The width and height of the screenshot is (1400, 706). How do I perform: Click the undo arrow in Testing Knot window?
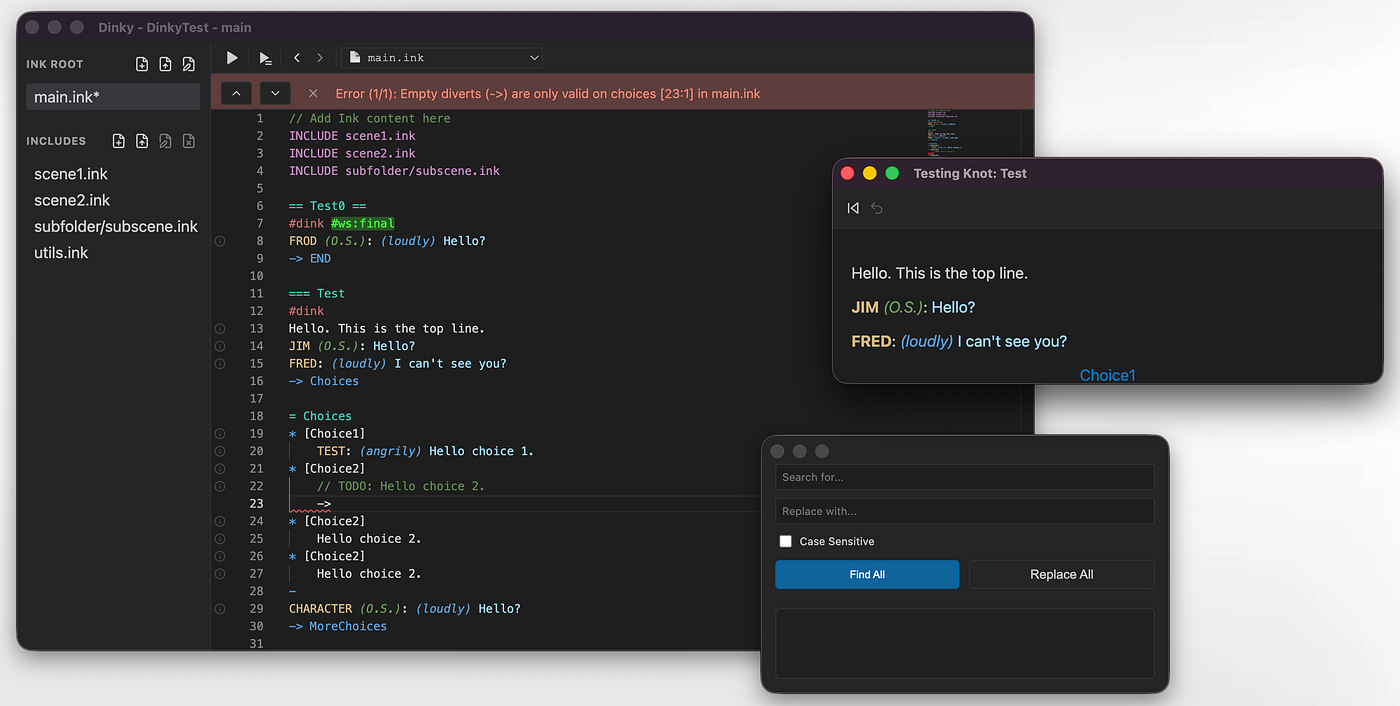tap(877, 208)
